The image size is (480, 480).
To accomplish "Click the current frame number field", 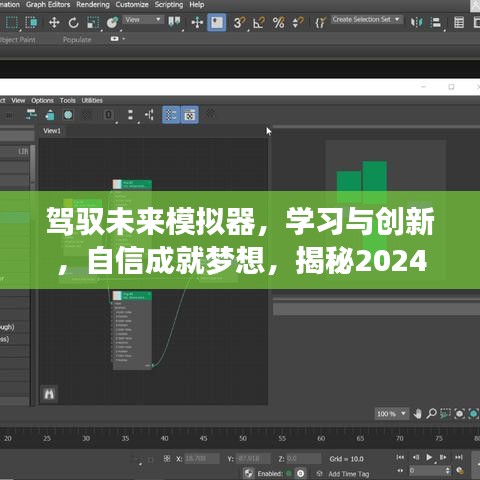I will click(427, 471).
